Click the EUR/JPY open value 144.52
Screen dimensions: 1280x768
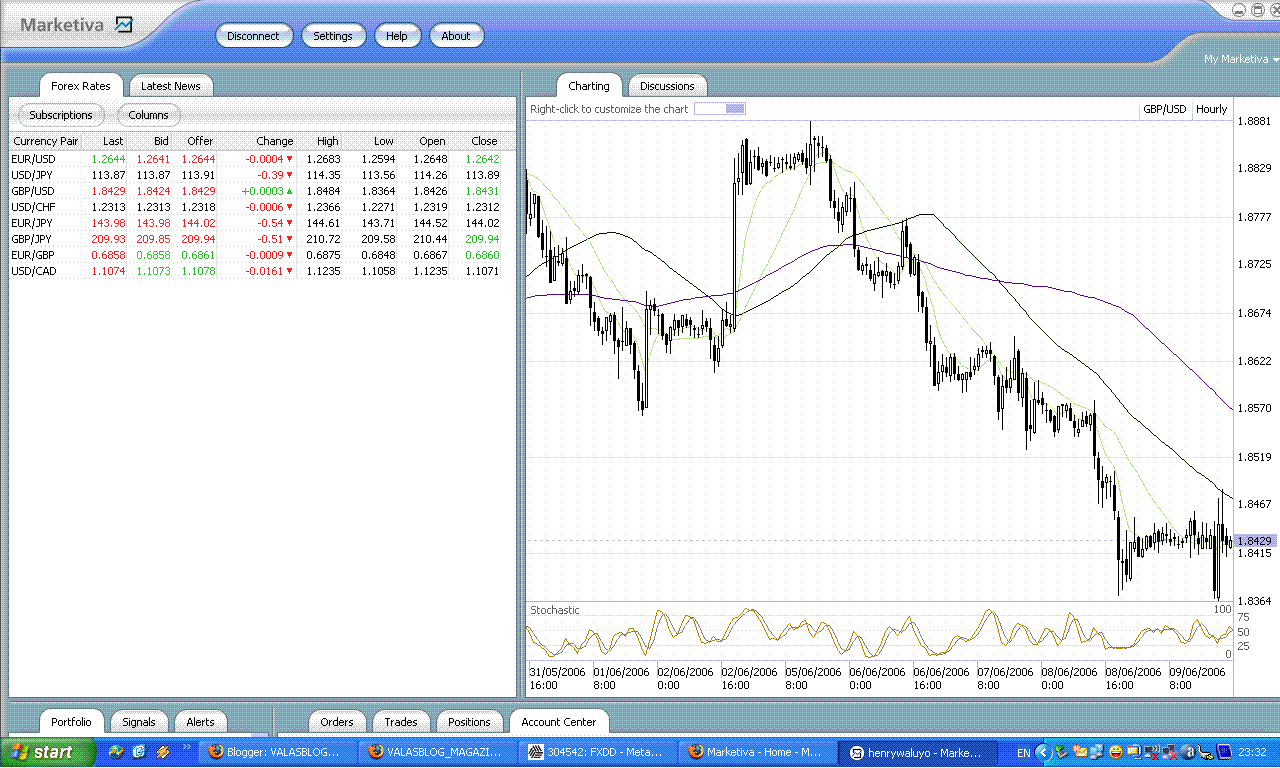click(x=430, y=222)
